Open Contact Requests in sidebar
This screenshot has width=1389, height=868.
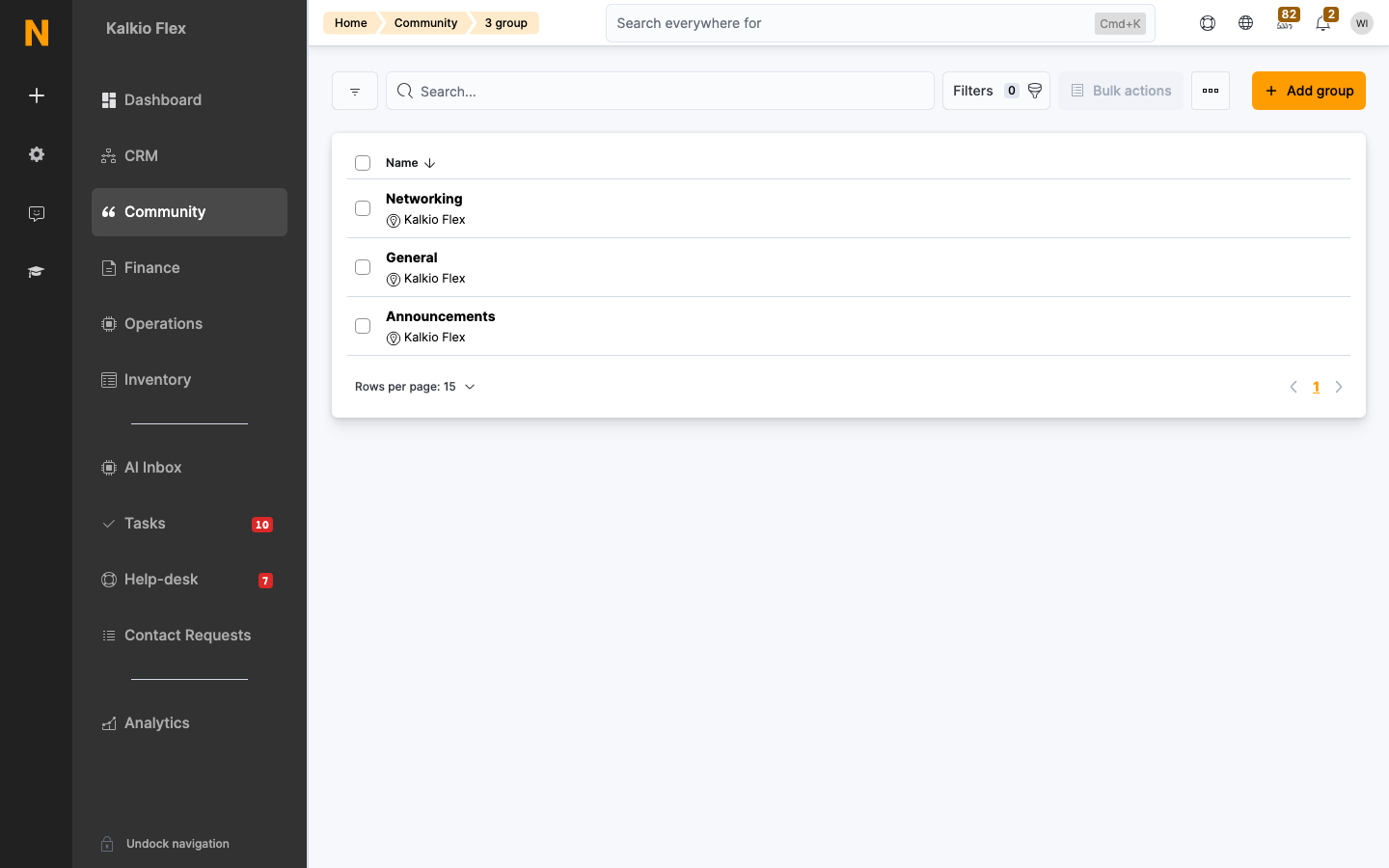tap(189, 636)
